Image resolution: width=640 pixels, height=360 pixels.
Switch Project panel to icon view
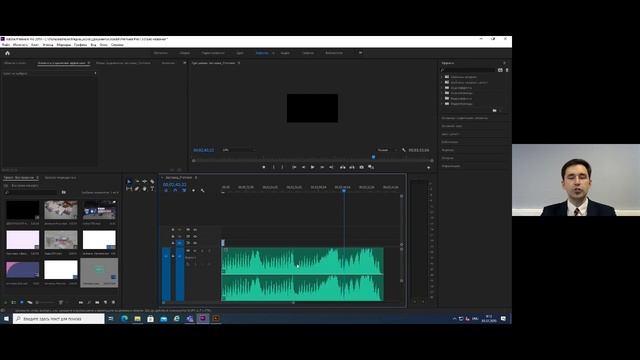click(x=22, y=302)
